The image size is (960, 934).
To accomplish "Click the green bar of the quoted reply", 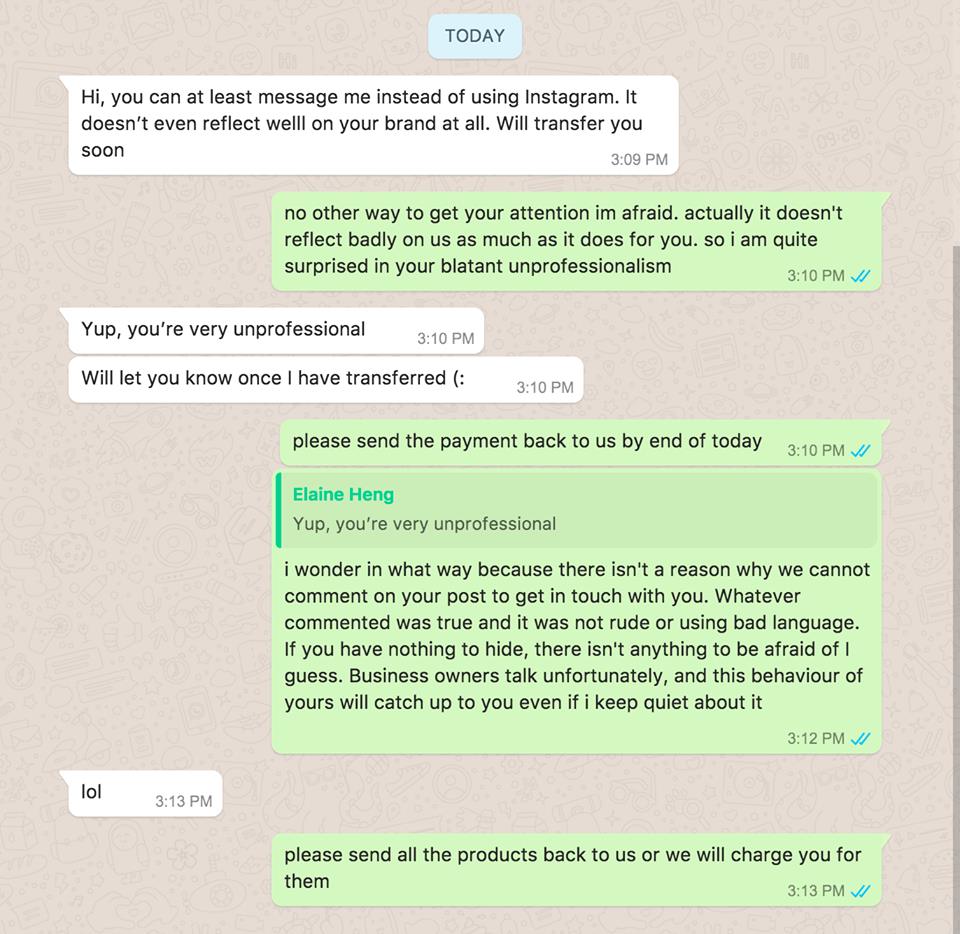I will pyautogui.click(x=279, y=509).
